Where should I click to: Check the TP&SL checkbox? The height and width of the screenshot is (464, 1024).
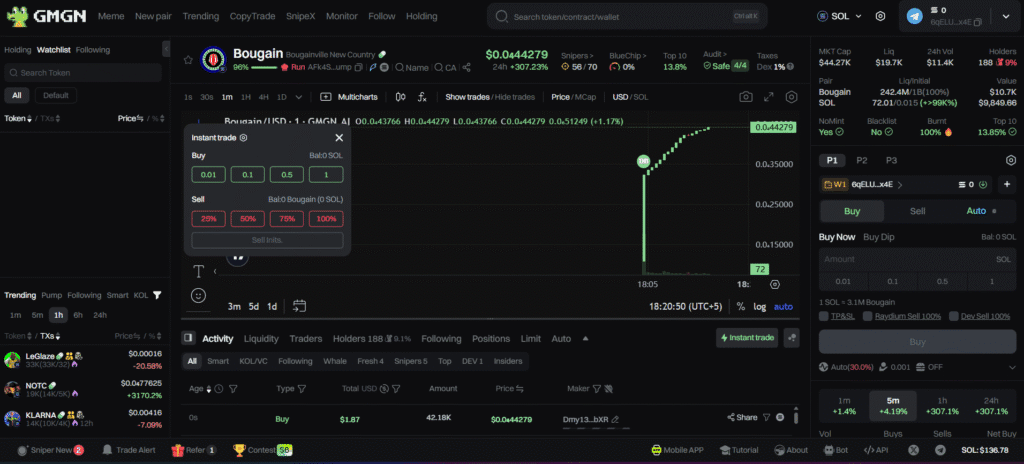824,316
